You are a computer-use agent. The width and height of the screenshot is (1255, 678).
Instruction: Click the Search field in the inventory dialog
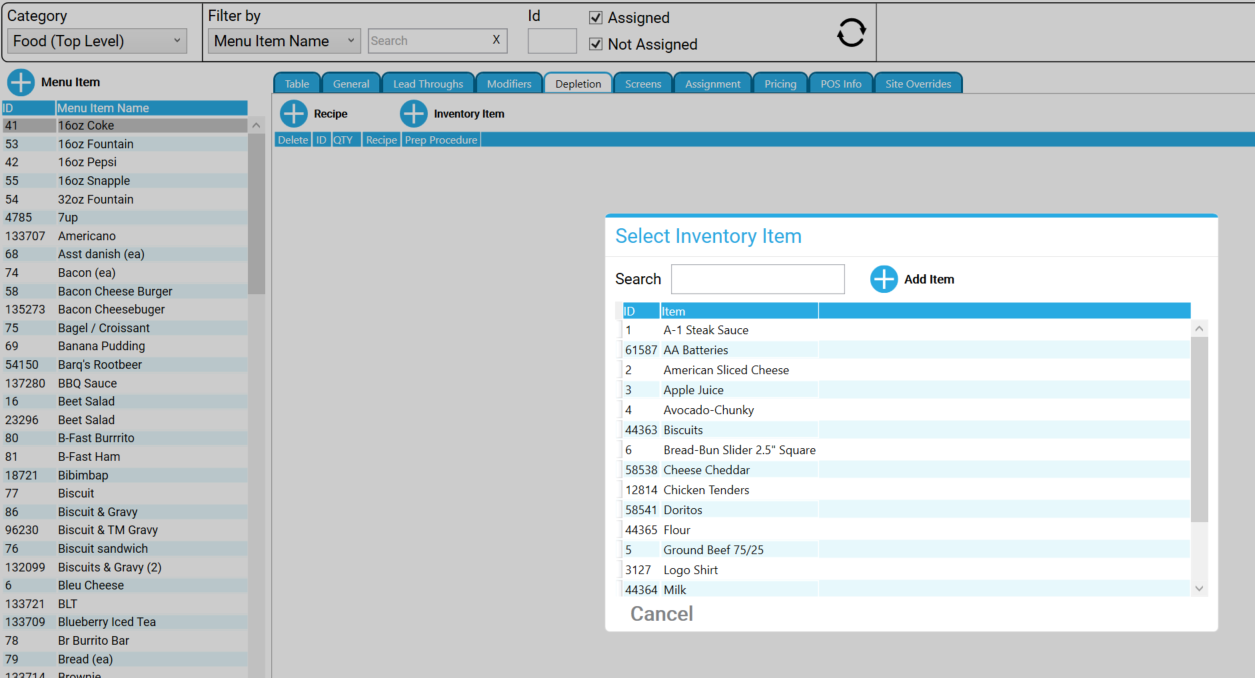tap(757, 279)
